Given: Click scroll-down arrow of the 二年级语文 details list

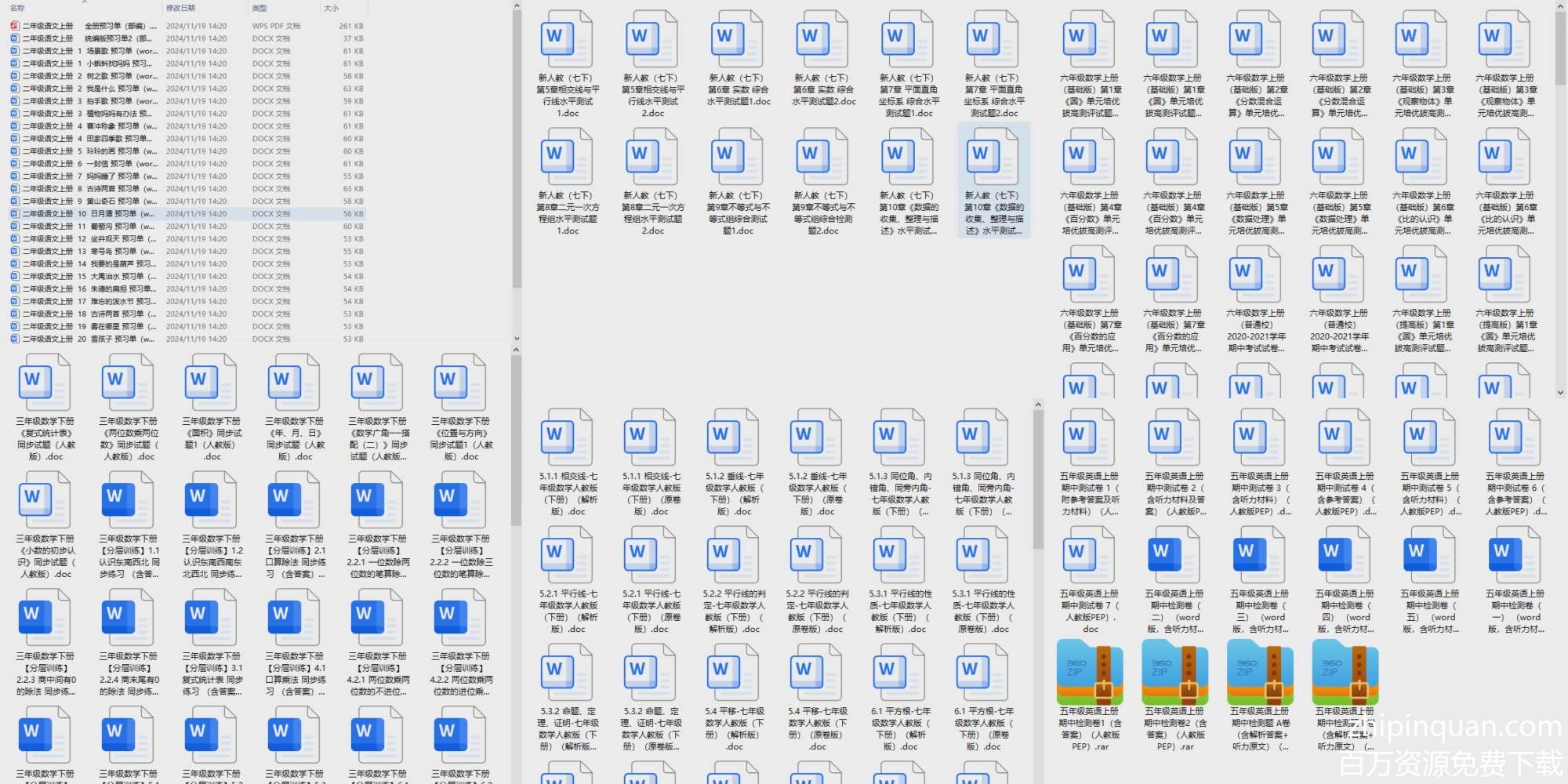Looking at the screenshot, I should pos(517,339).
